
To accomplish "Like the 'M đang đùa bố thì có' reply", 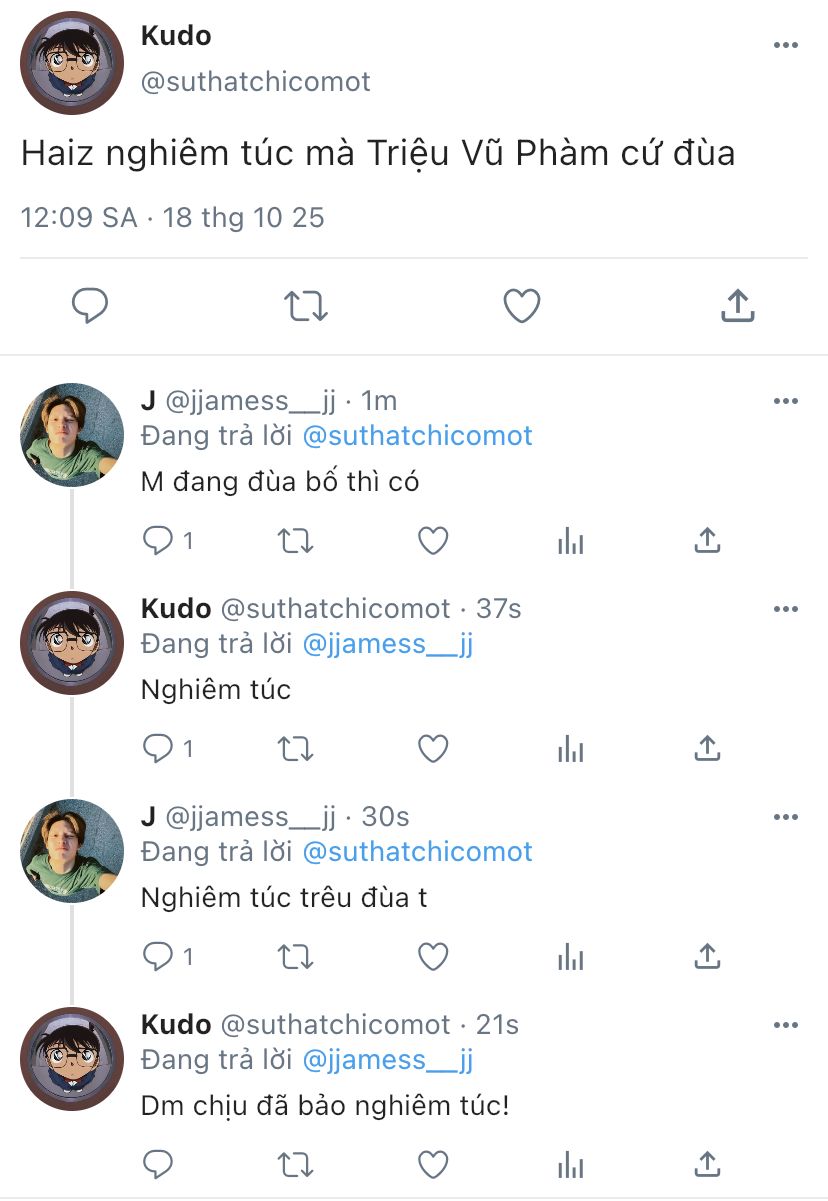I will (433, 541).
